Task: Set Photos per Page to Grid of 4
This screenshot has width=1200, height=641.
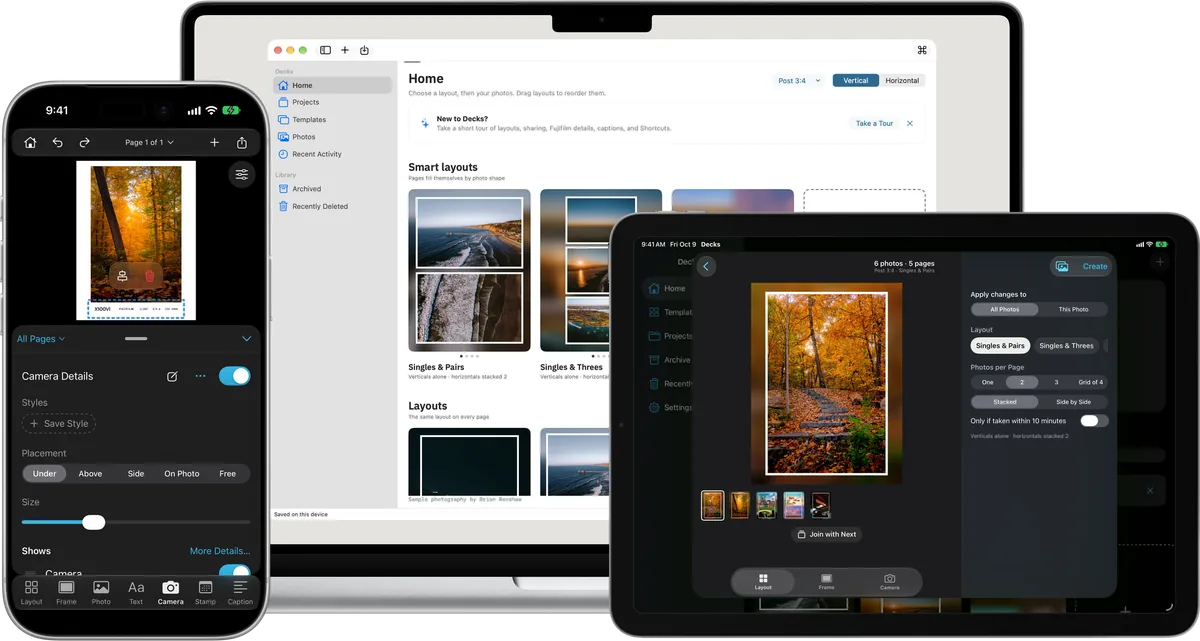Action: pyautogui.click(x=1090, y=382)
